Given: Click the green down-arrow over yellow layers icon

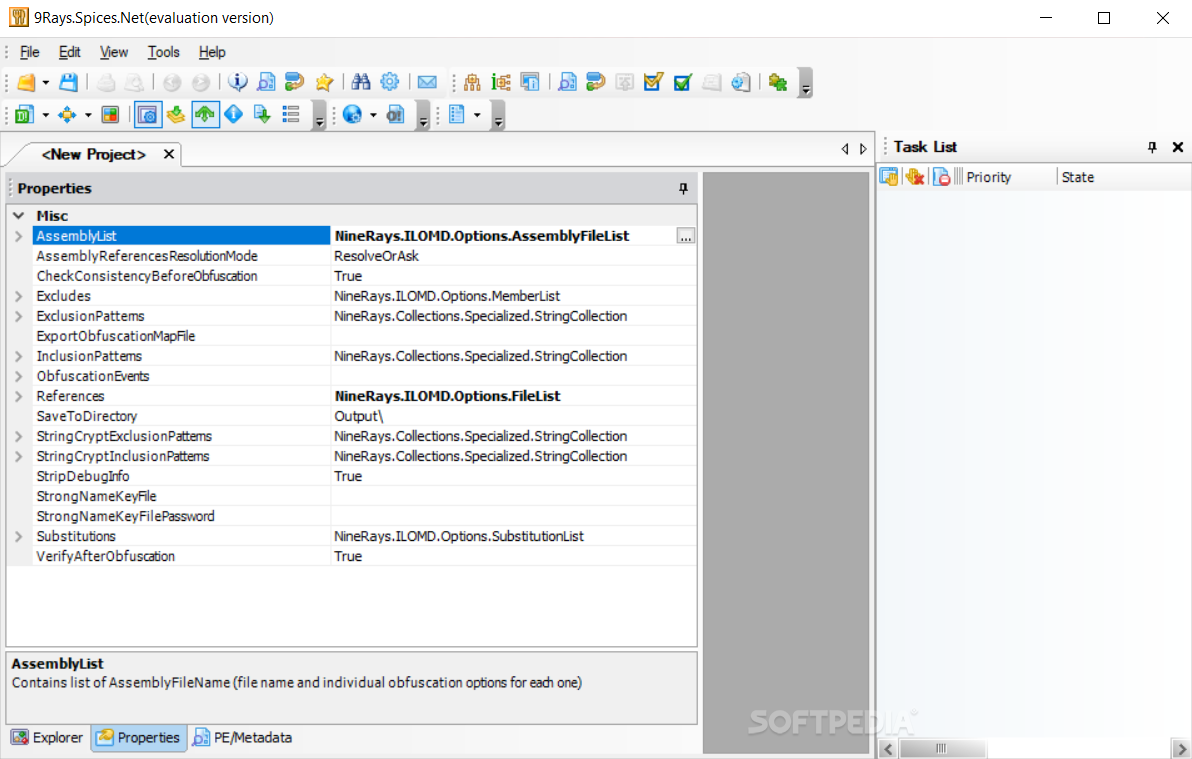Looking at the screenshot, I should click(x=176, y=115).
